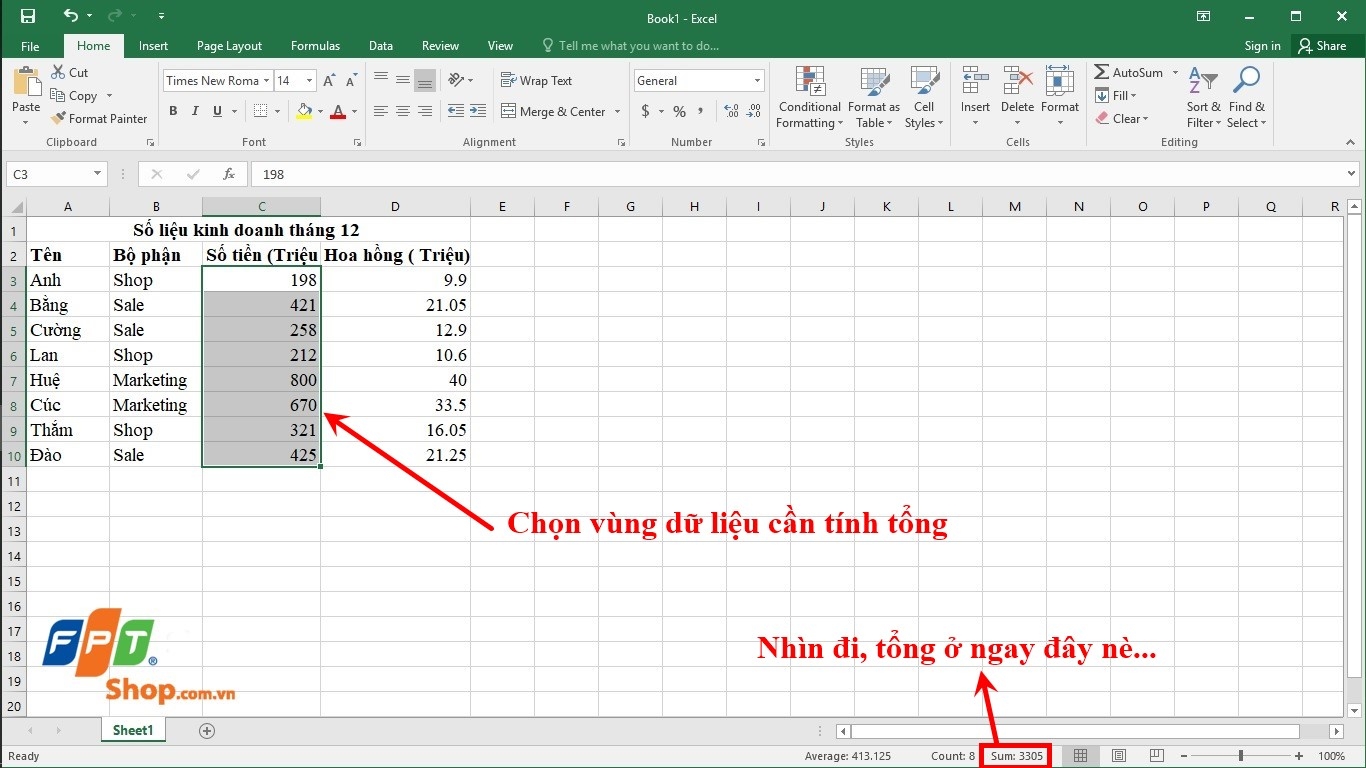Open Cell Styles gallery
This screenshot has height=768, width=1366.
click(x=924, y=97)
